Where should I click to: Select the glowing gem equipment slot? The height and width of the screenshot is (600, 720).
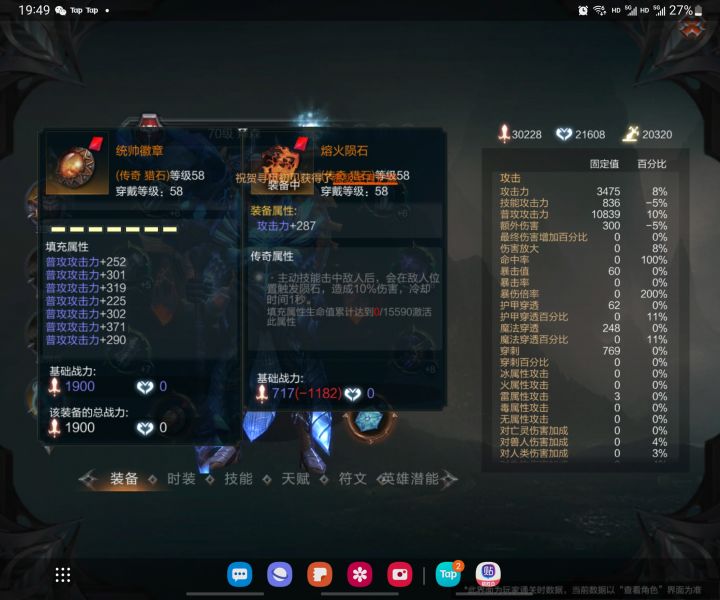coord(369,421)
